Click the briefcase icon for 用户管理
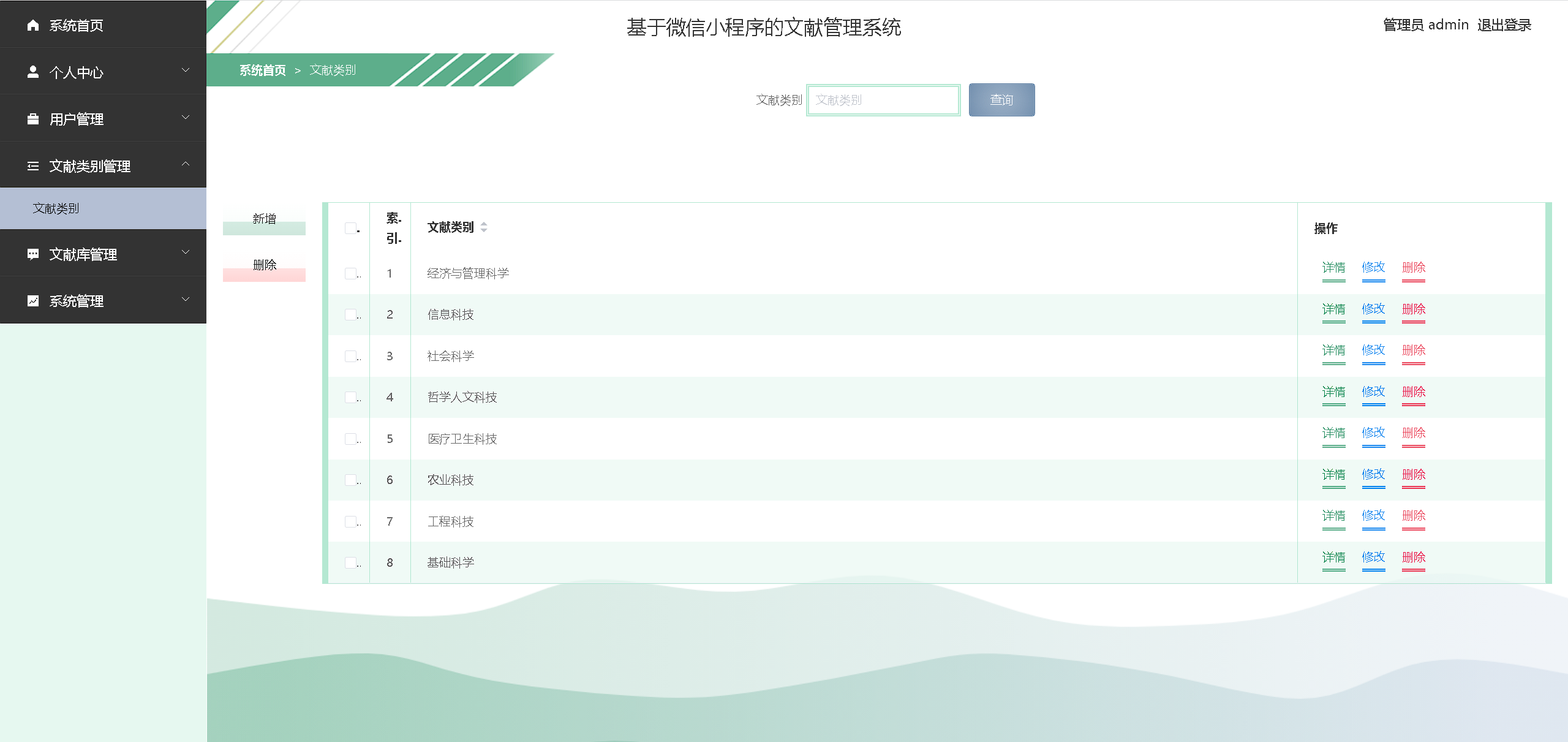1568x742 pixels. coord(33,119)
